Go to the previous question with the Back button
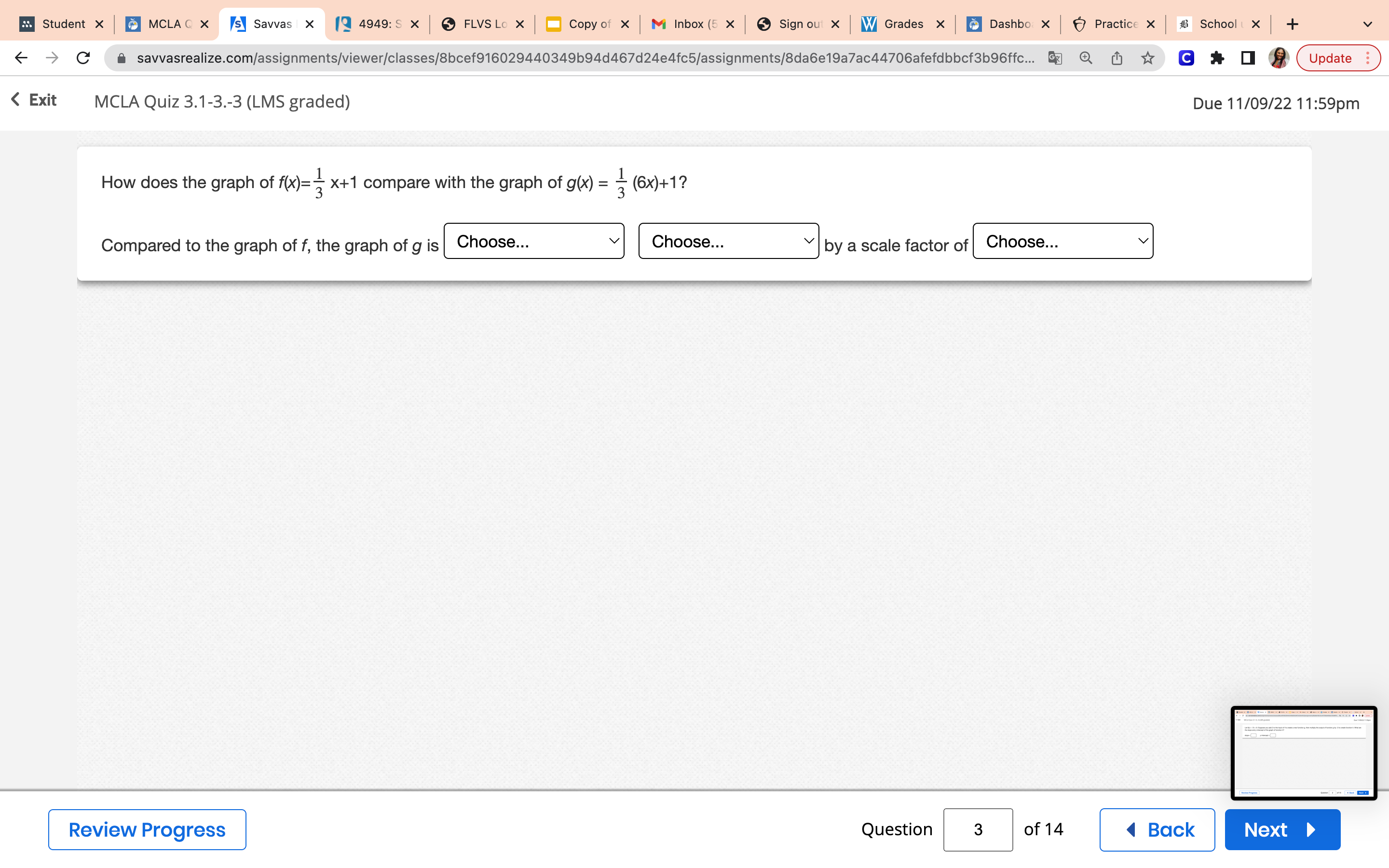This screenshot has width=1389, height=868. pyautogui.click(x=1157, y=829)
